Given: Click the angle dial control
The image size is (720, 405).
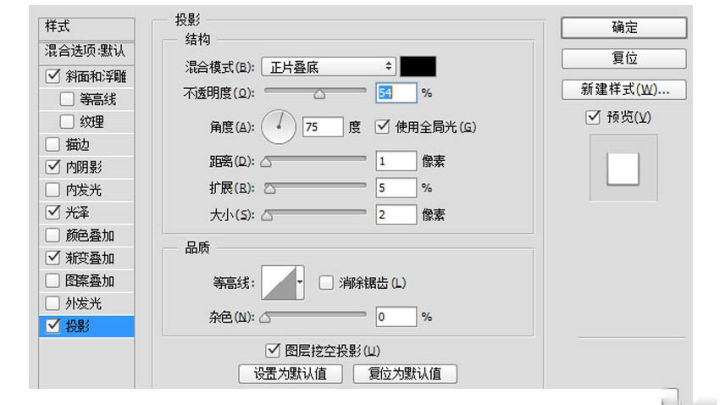Looking at the screenshot, I should [x=279, y=127].
